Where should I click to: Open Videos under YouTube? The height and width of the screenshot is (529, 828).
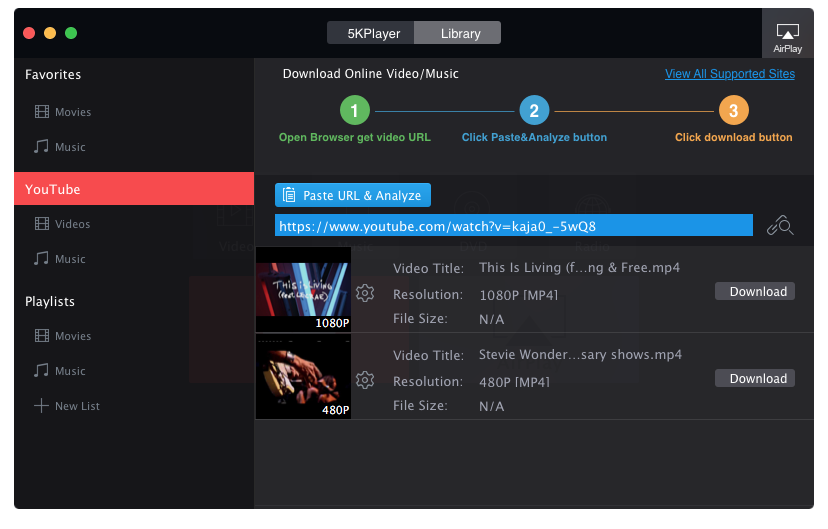[x=72, y=224]
